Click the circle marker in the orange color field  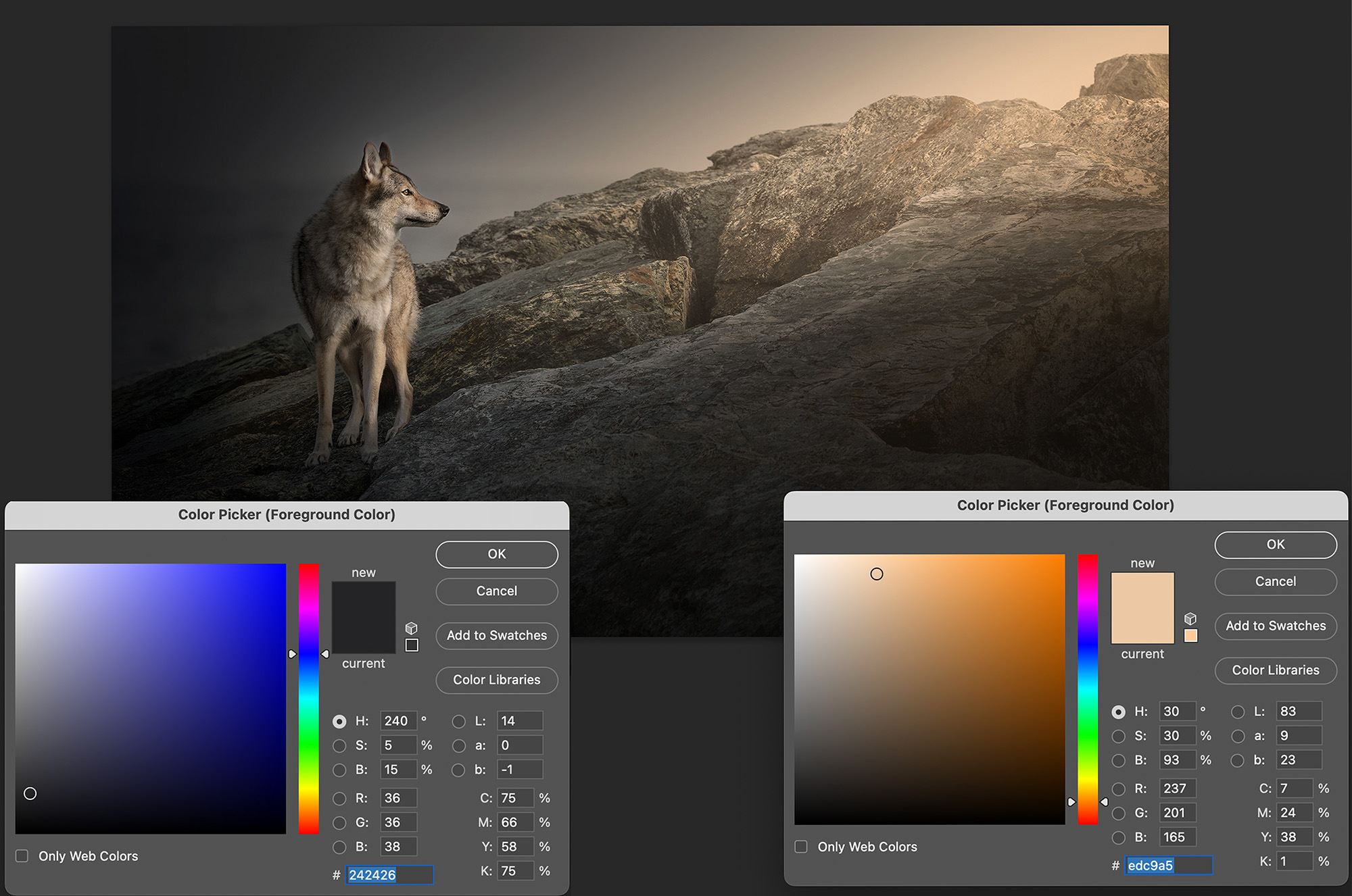click(x=877, y=574)
